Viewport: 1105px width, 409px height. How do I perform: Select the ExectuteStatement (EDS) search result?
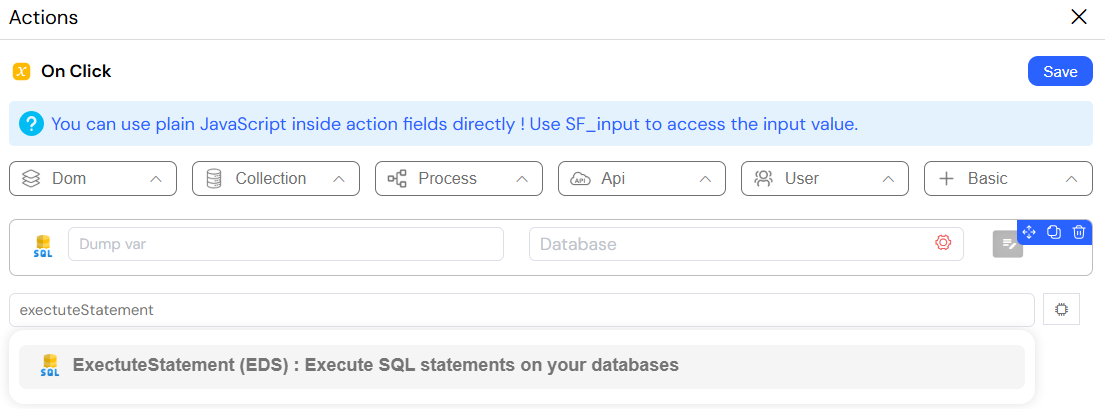coord(521,367)
